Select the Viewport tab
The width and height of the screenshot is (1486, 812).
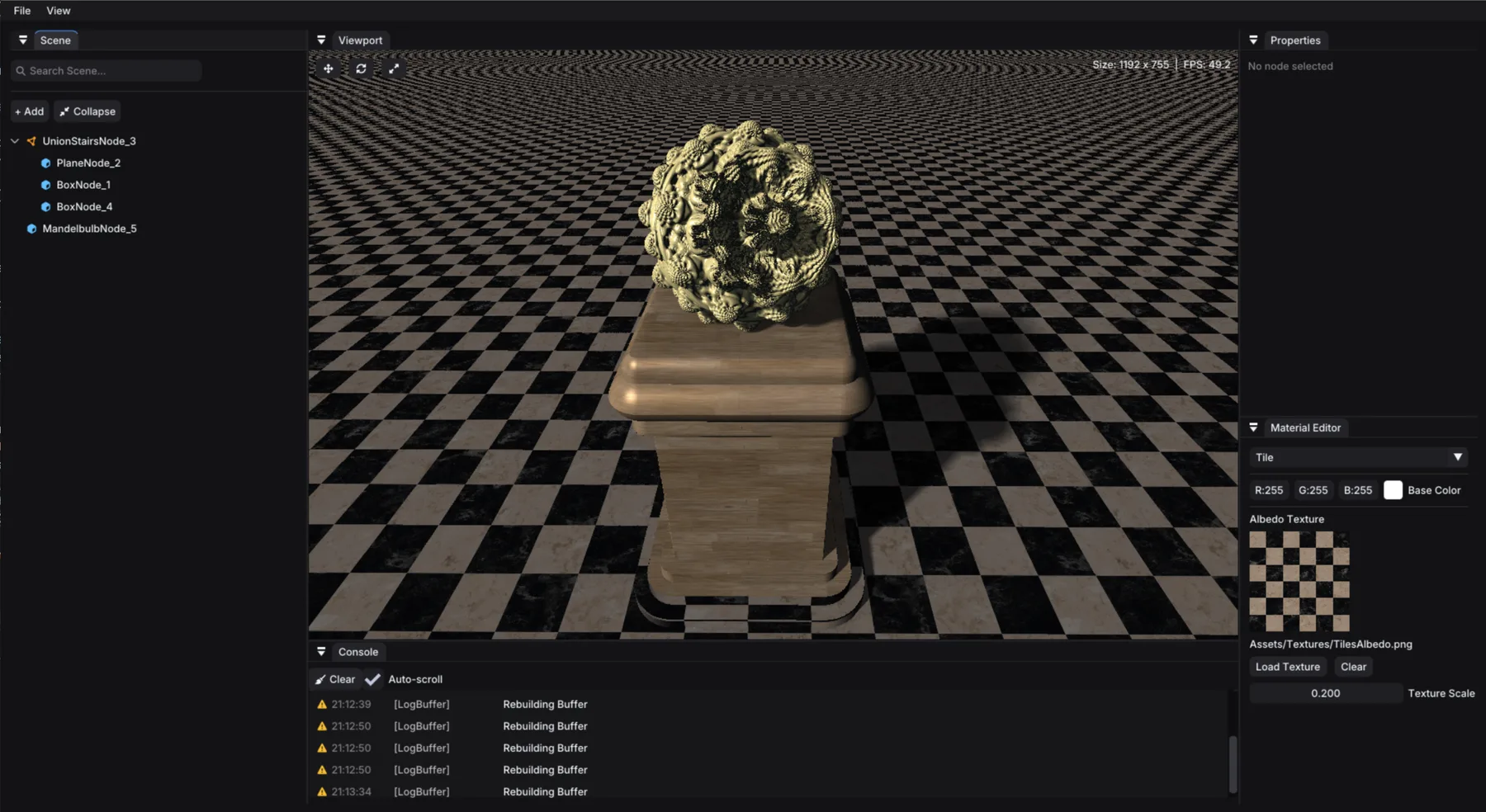(x=360, y=40)
